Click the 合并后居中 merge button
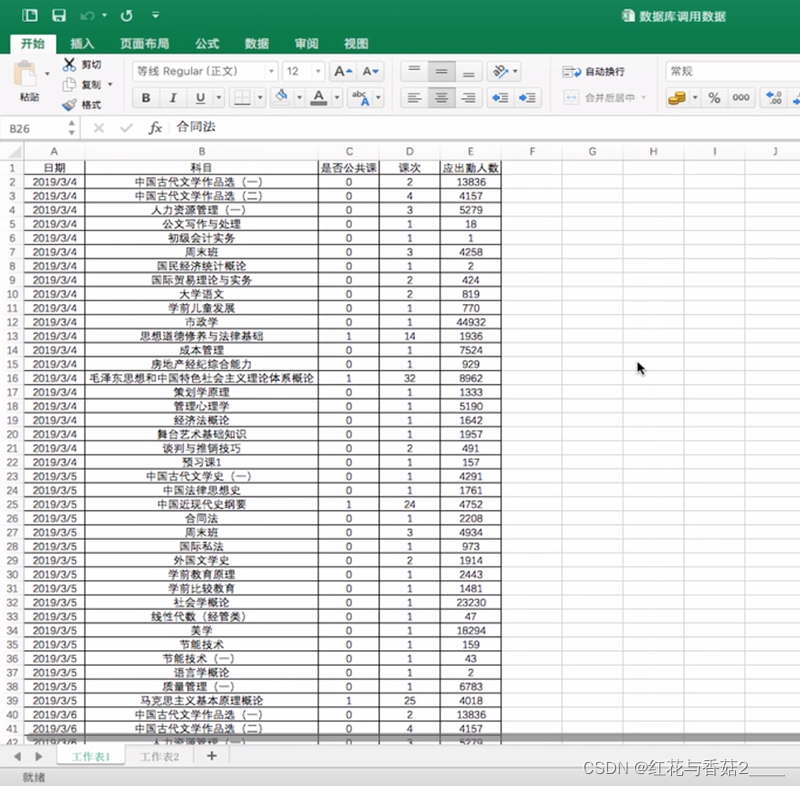The width and height of the screenshot is (800, 786). pos(600,97)
